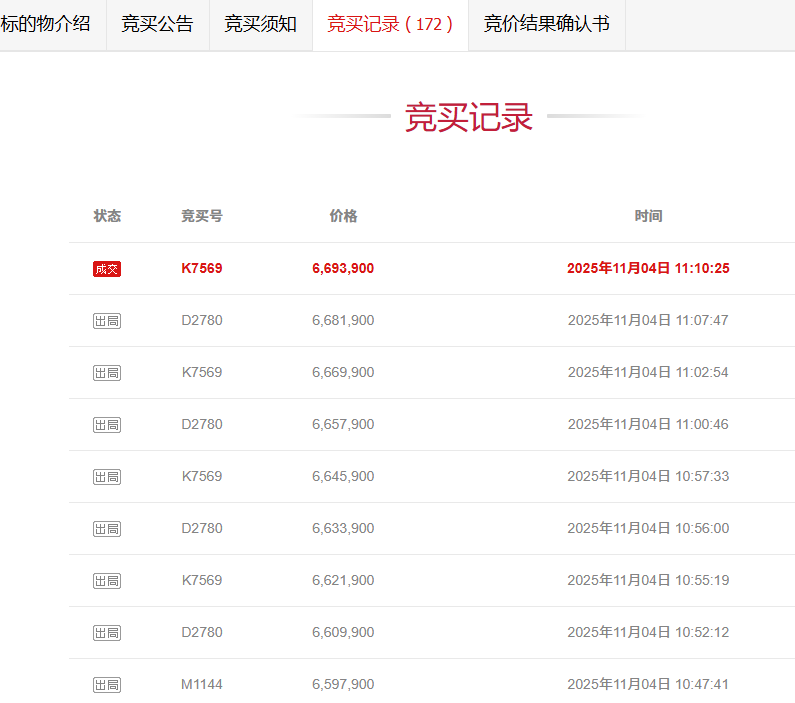Click 出局 badge for the 6,657,900 bid

[107, 425]
